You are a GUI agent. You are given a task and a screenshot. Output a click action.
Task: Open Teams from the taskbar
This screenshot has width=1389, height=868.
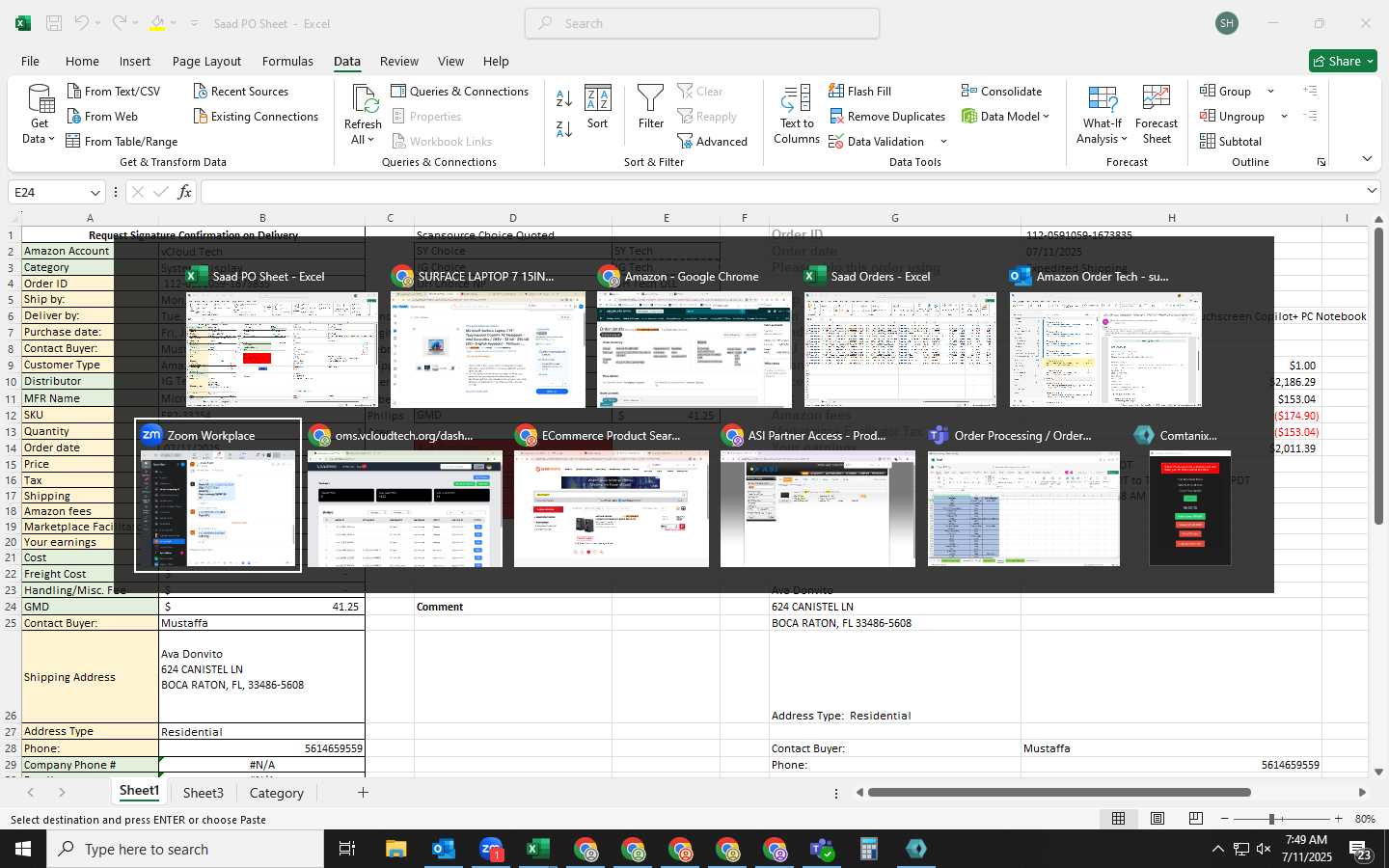pyautogui.click(x=822, y=849)
